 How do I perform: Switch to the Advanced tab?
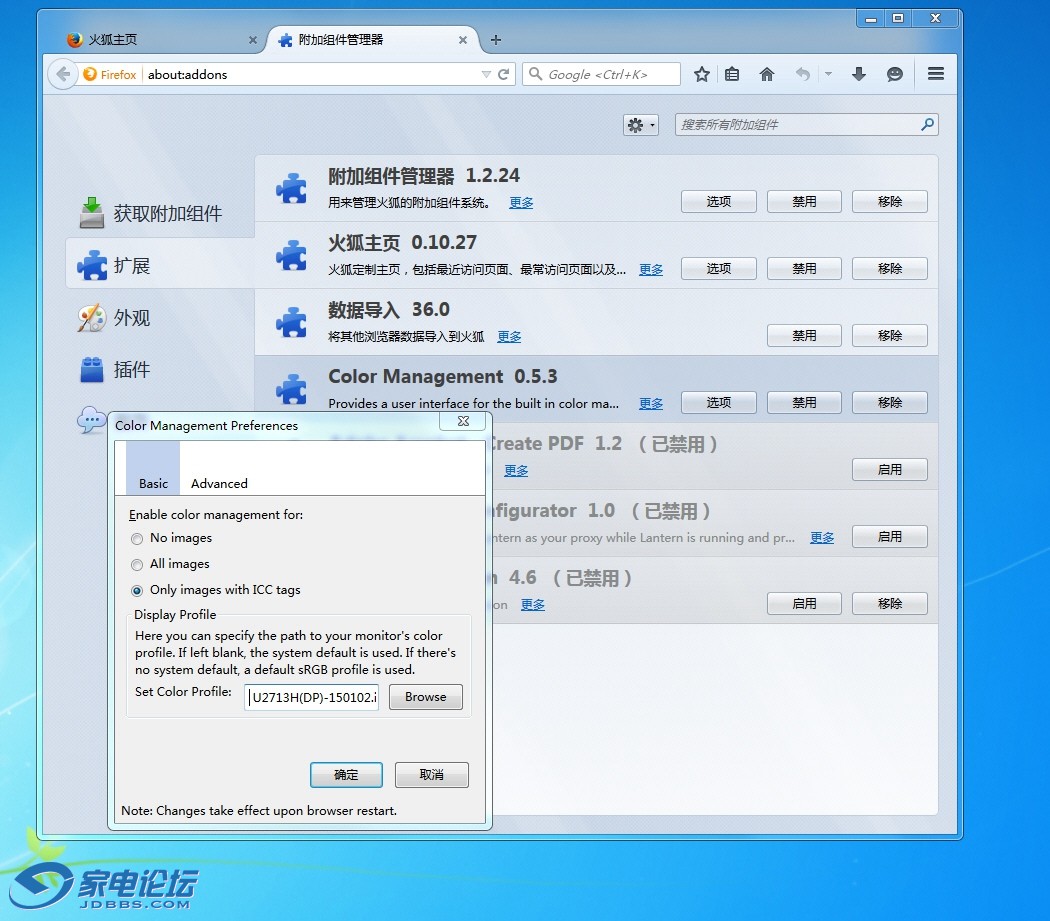[x=219, y=483]
